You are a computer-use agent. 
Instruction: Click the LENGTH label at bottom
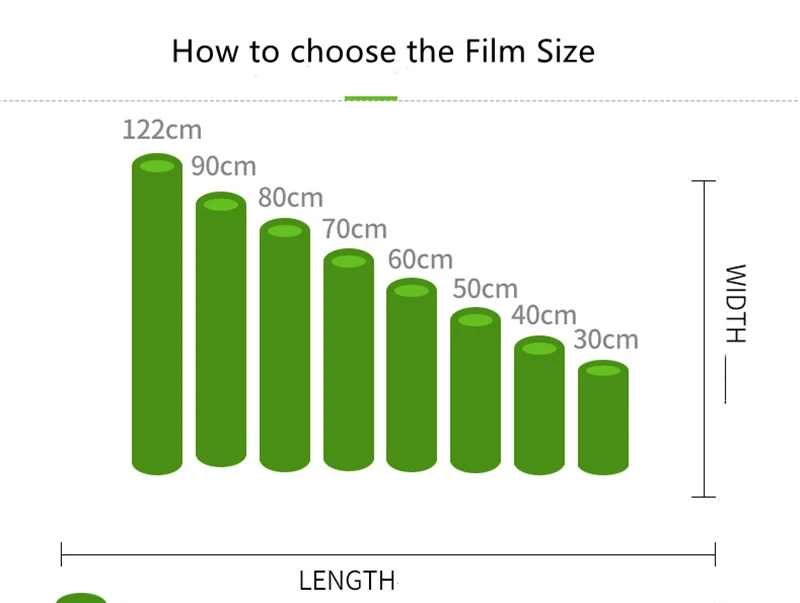pos(347,580)
